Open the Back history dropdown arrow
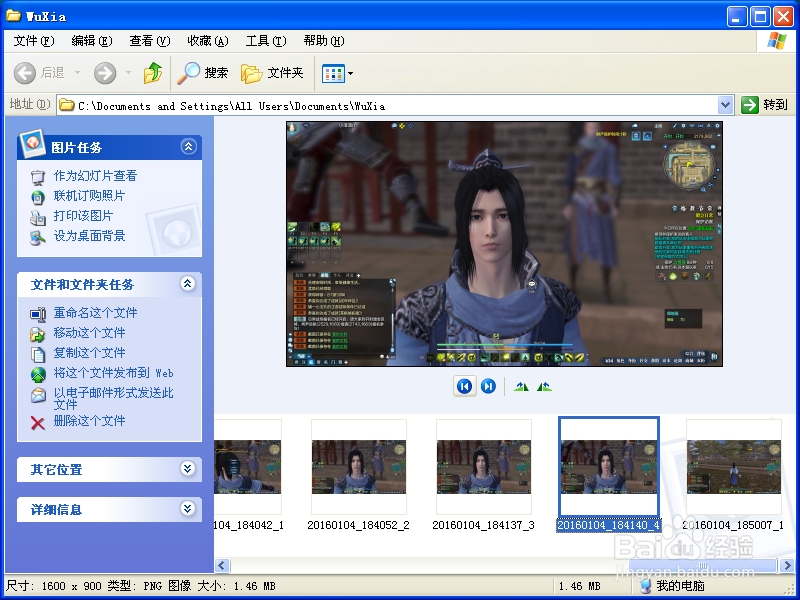The height and width of the screenshot is (600, 800). (x=78, y=73)
